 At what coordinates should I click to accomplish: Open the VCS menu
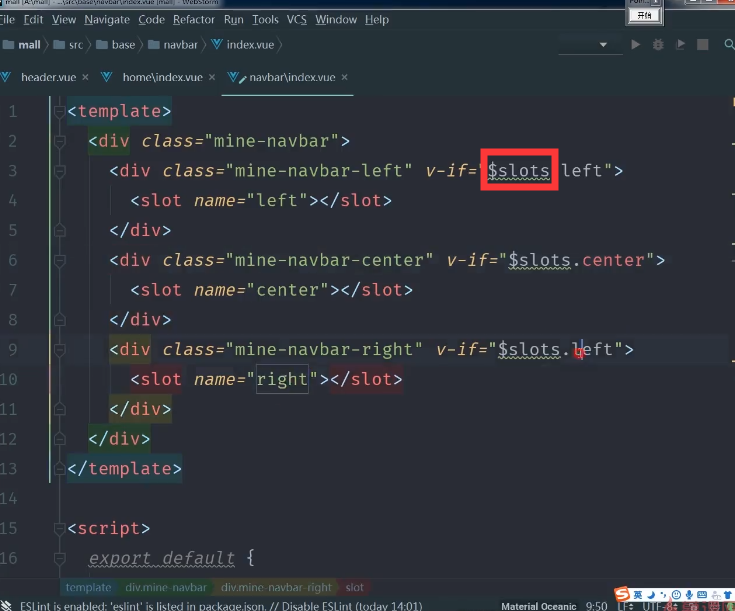tap(297, 20)
